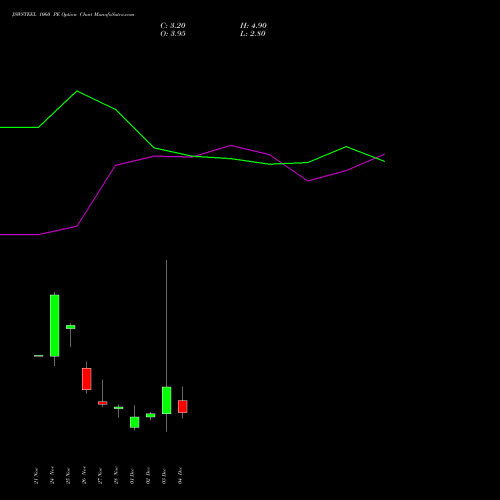Screen dimensions: 500x500
Task: Click the '25 Nov' date axis label
Action: point(68,476)
